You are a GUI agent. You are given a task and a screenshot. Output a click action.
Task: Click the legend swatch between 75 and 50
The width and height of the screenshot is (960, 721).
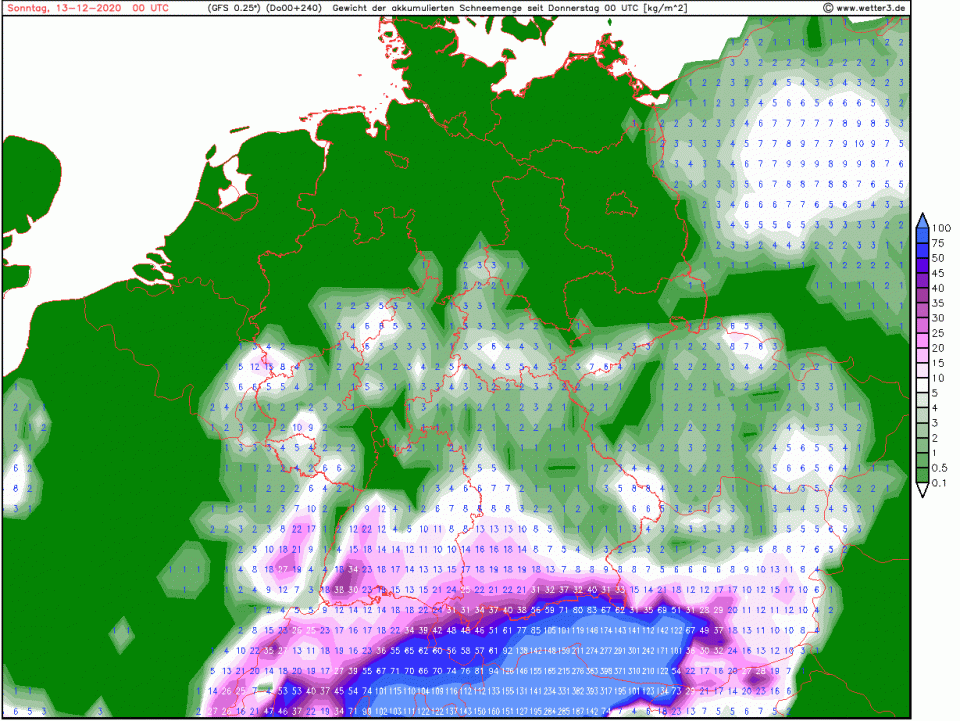point(922,250)
